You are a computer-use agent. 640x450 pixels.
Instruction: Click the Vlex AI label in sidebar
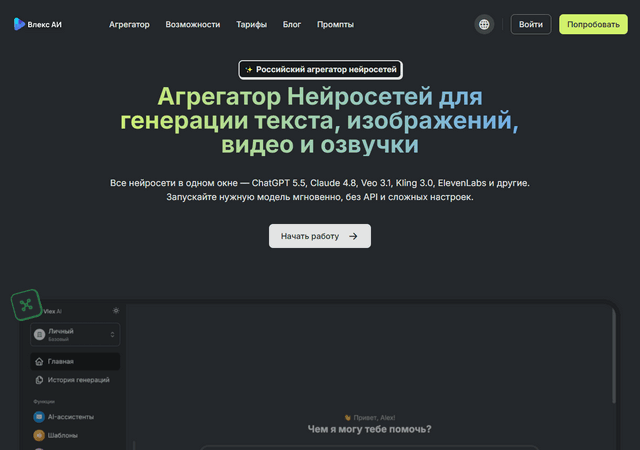click(x=52, y=311)
